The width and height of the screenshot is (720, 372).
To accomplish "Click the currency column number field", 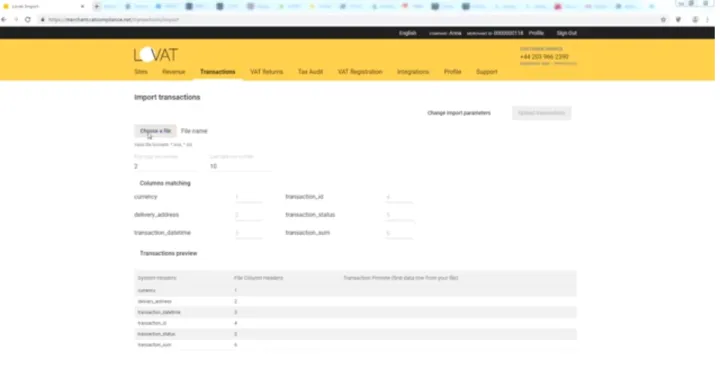I will [248, 197].
